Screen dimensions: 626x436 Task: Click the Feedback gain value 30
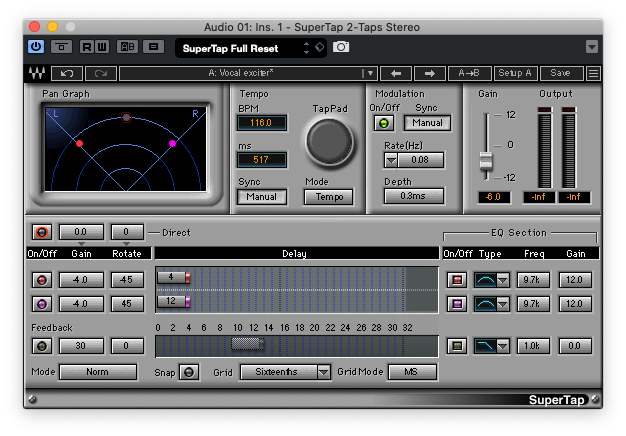[81, 346]
